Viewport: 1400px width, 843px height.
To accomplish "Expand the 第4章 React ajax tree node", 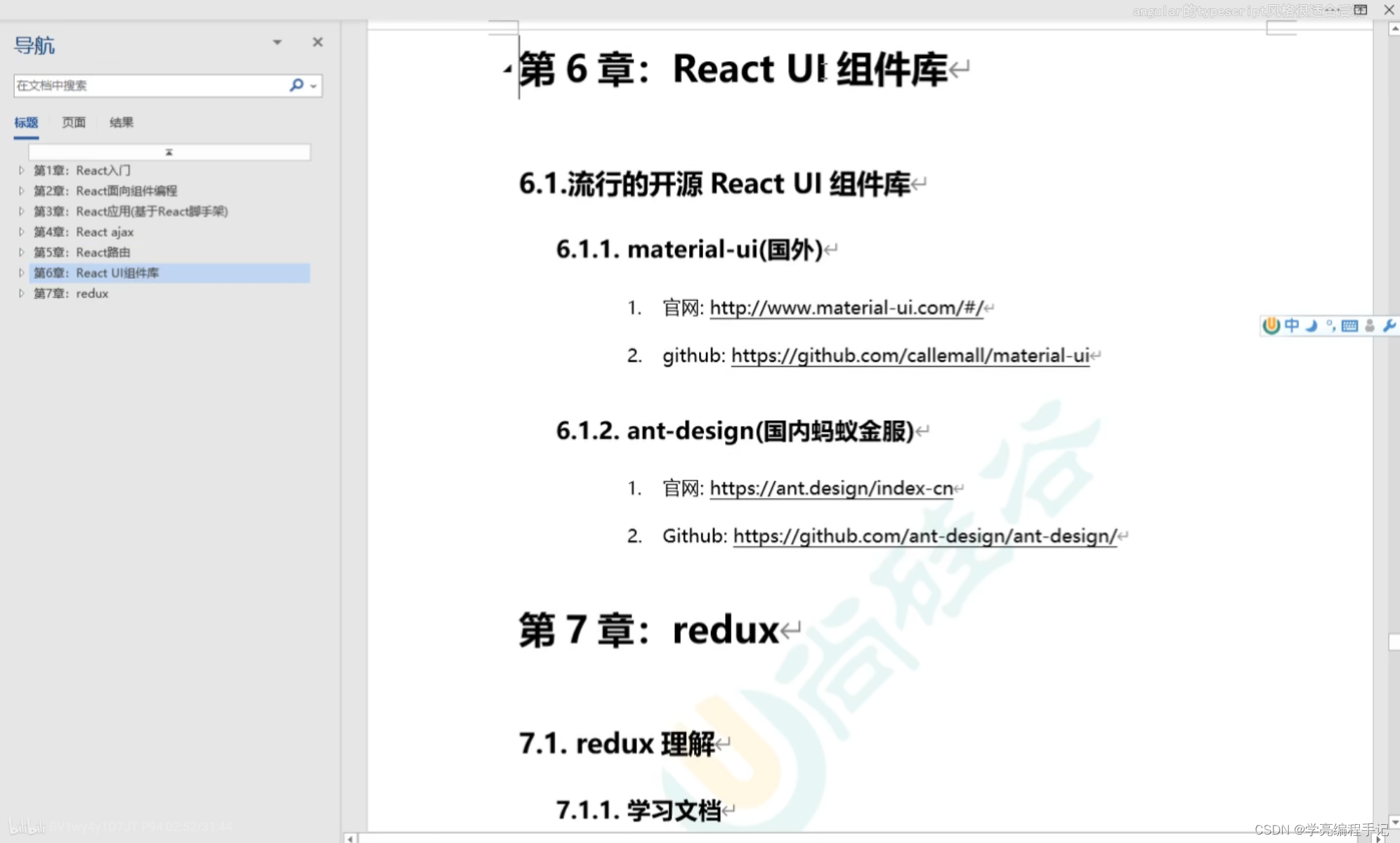I will pyautogui.click(x=21, y=232).
